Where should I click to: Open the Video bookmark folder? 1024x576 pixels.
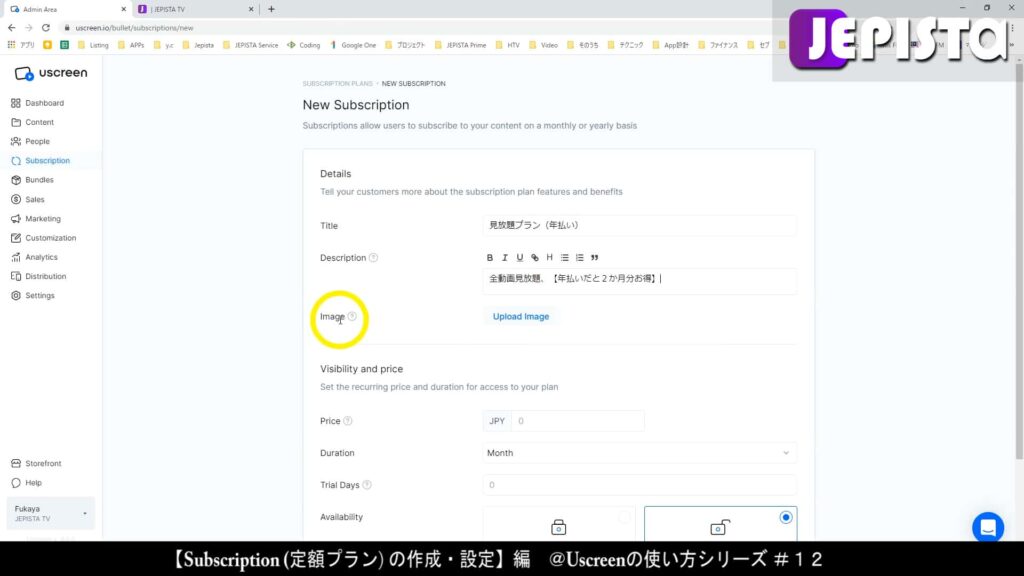point(543,45)
